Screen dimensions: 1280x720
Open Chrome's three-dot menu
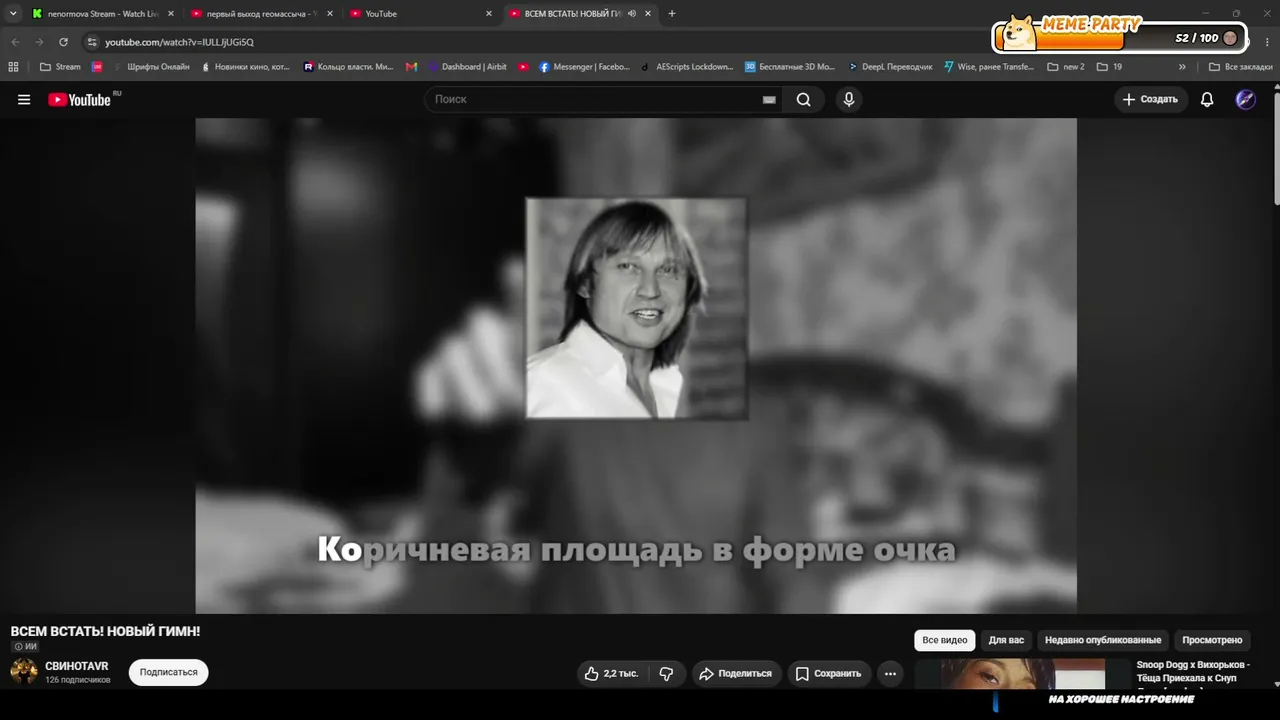pos(1266,42)
